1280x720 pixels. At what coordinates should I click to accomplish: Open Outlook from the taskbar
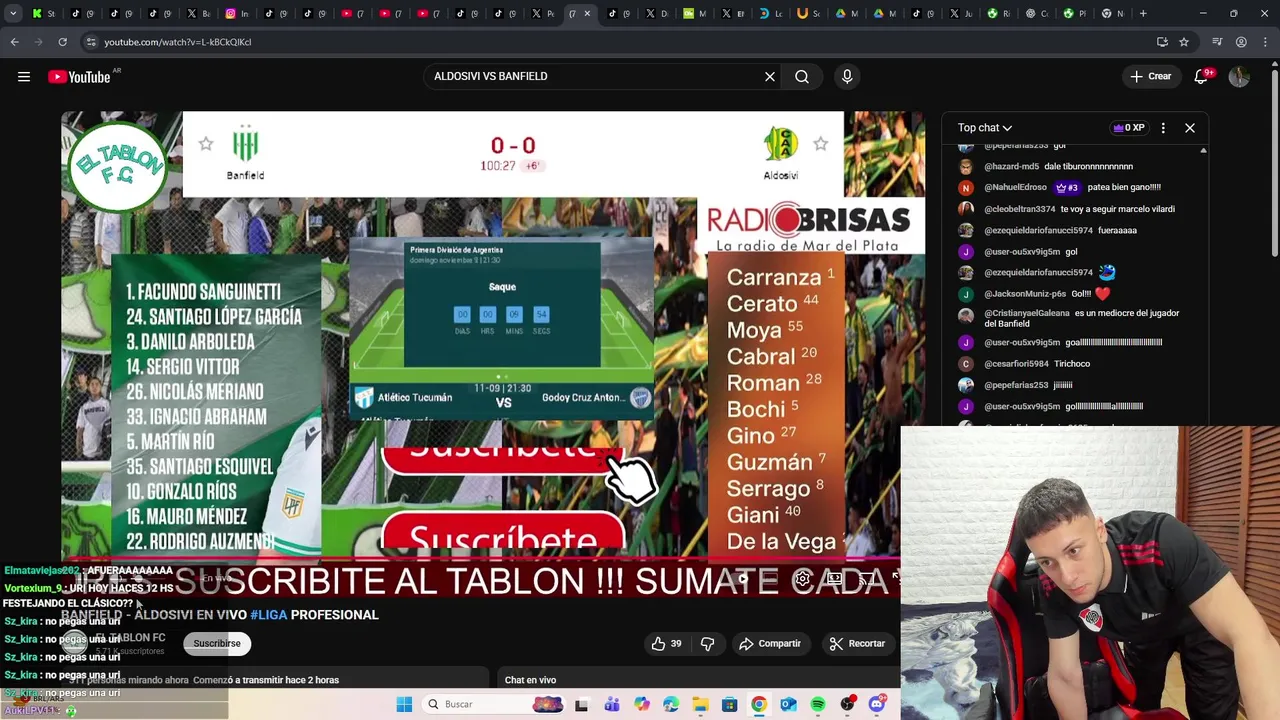click(788, 704)
